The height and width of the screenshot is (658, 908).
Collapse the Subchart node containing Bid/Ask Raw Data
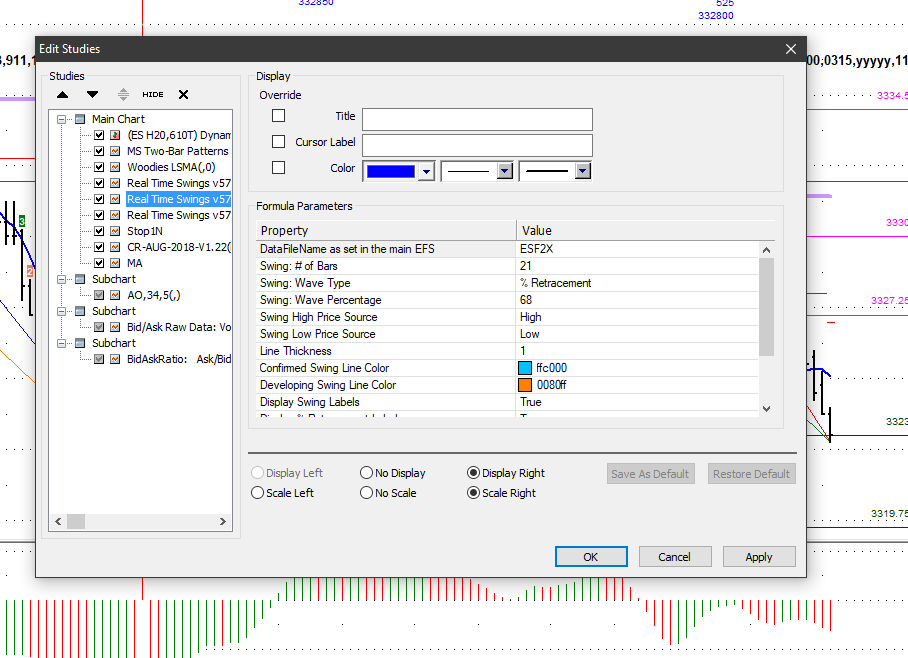61,311
